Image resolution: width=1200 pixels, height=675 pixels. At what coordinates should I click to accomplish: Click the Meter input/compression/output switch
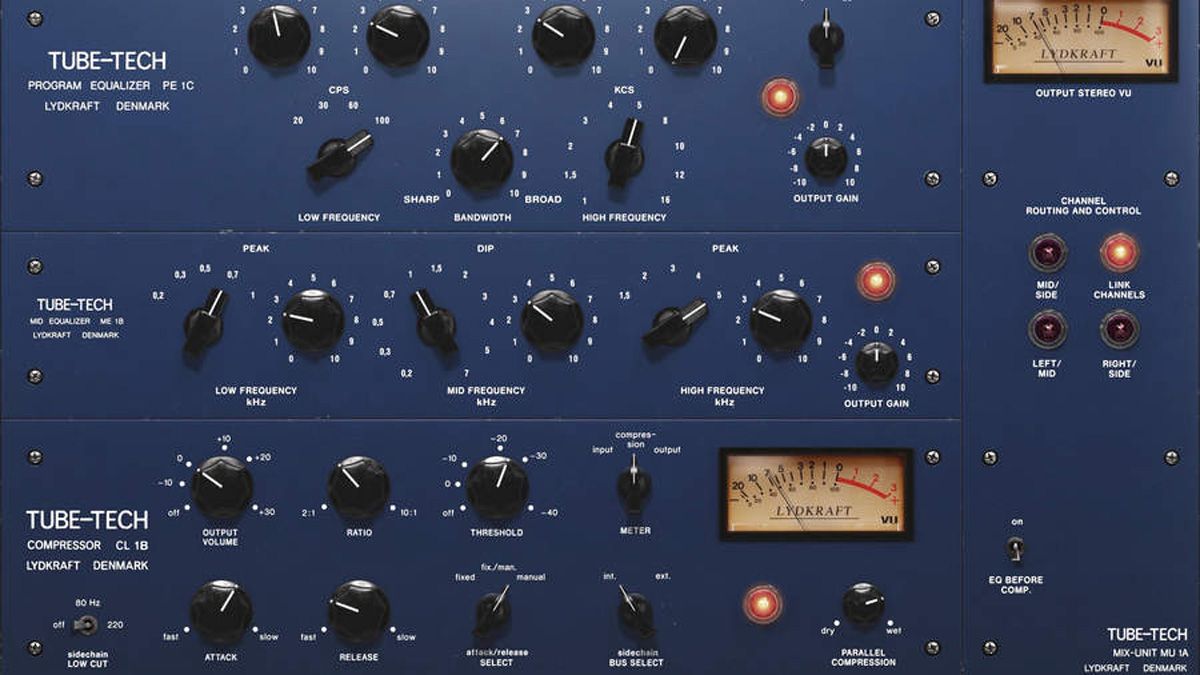634,486
